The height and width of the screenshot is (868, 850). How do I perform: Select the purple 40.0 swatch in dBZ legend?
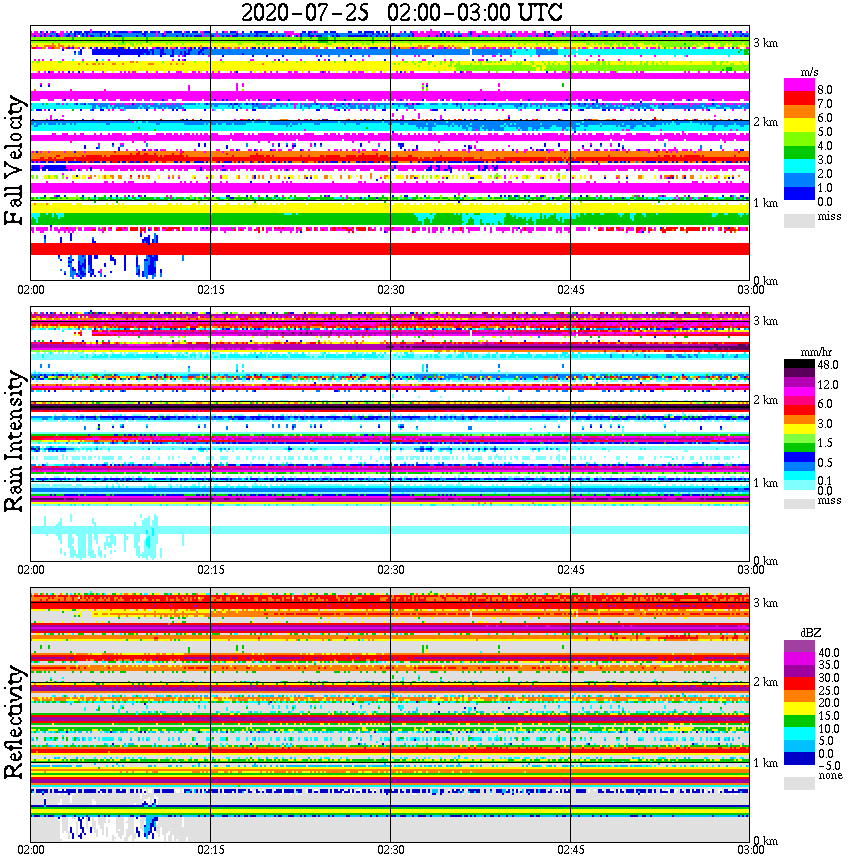[x=799, y=646]
